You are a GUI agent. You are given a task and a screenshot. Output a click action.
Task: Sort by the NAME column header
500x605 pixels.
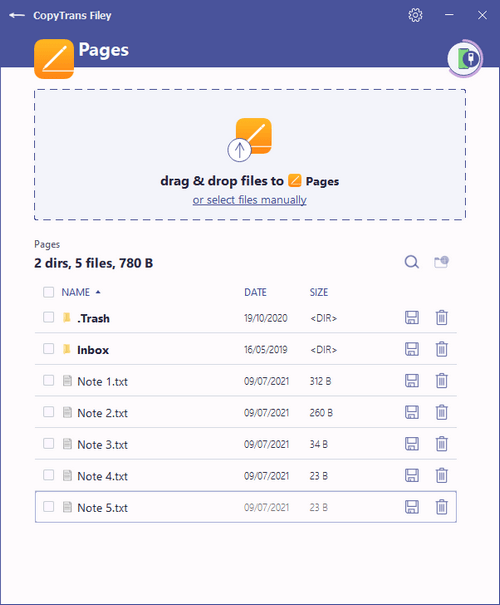click(76, 292)
